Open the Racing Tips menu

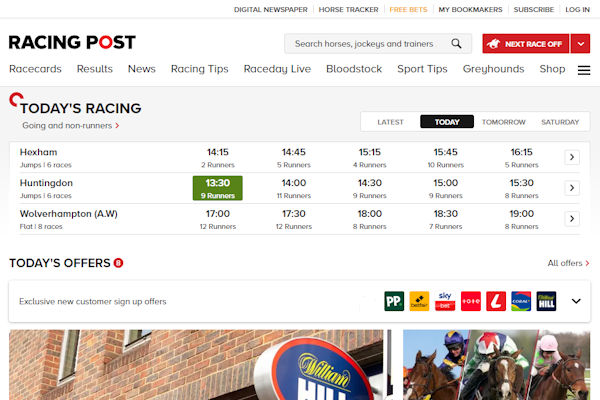point(199,69)
